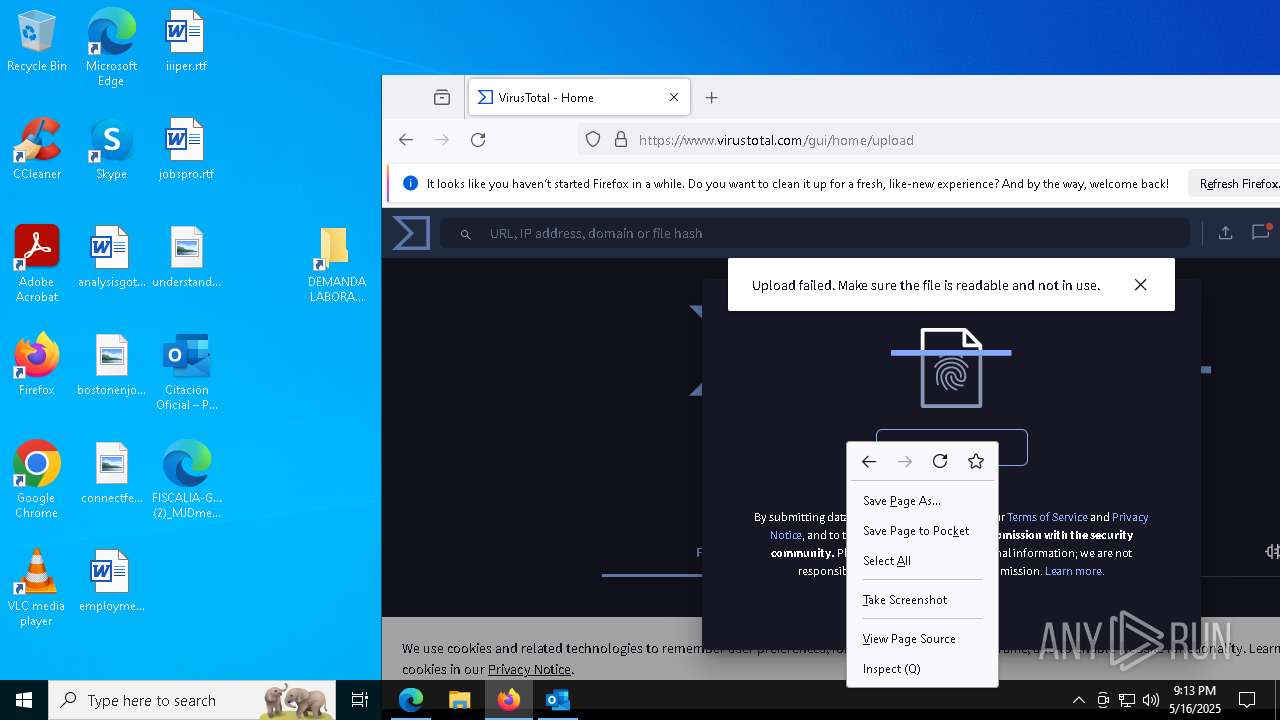
Task: Open the Citación Oficial Outlook message file
Action: click(186, 372)
